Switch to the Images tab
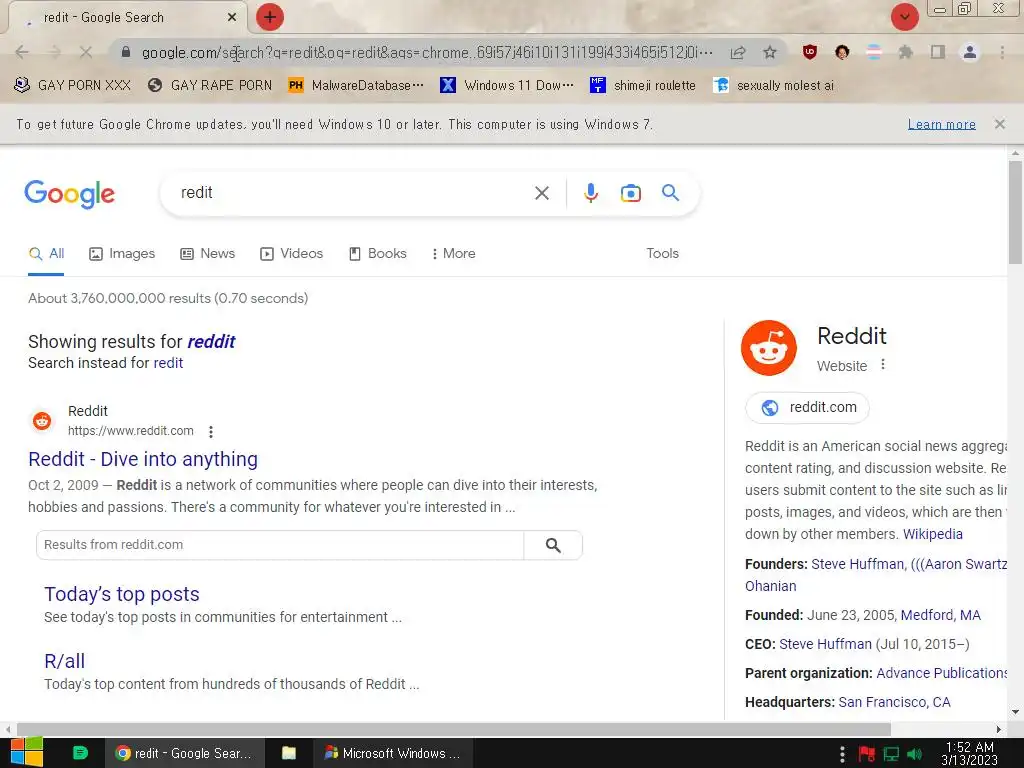This screenshot has width=1024, height=768. coord(122,253)
